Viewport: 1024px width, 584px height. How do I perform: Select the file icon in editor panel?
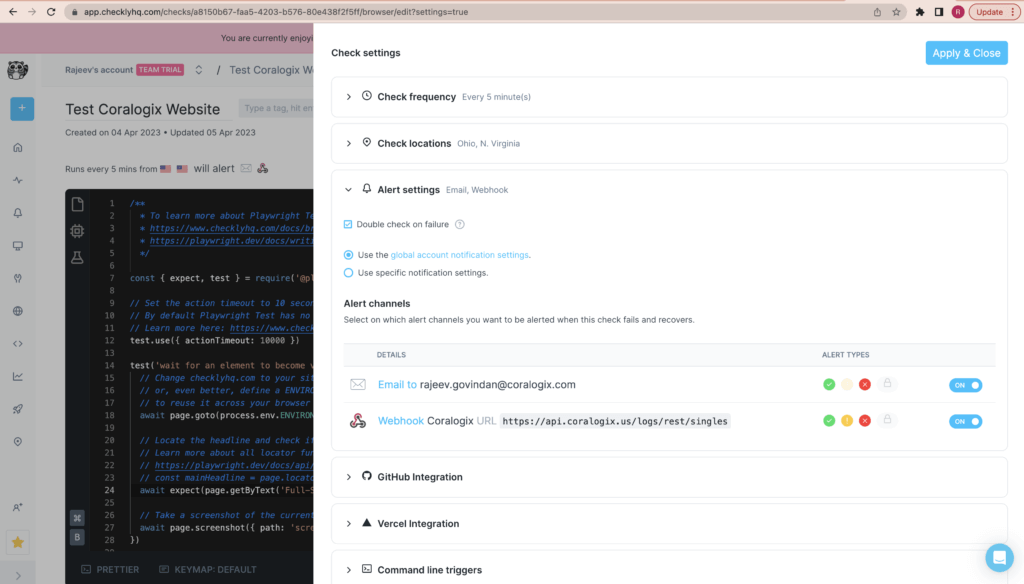point(77,204)
